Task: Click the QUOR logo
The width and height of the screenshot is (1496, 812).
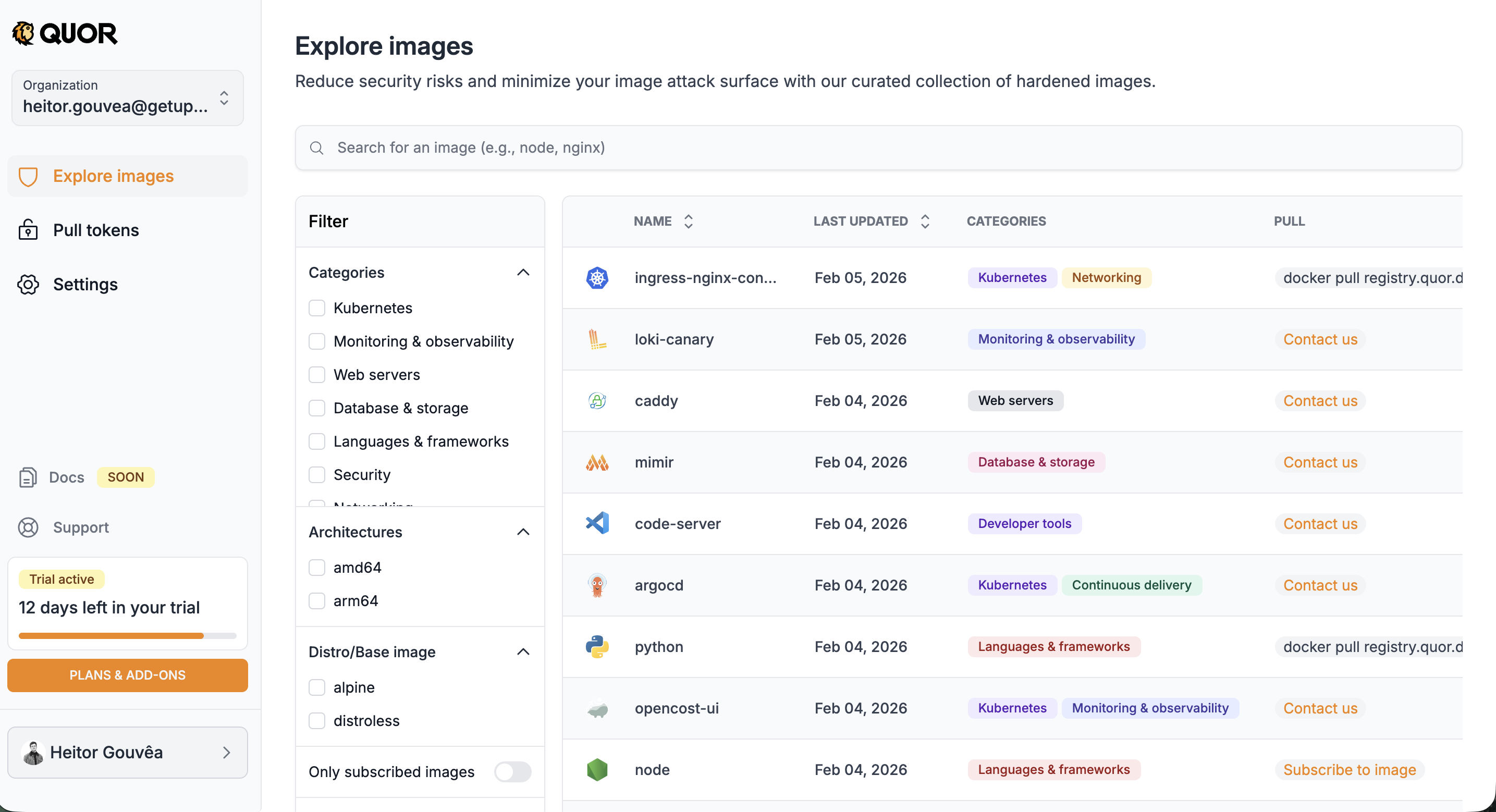Action: coord(64,33)
